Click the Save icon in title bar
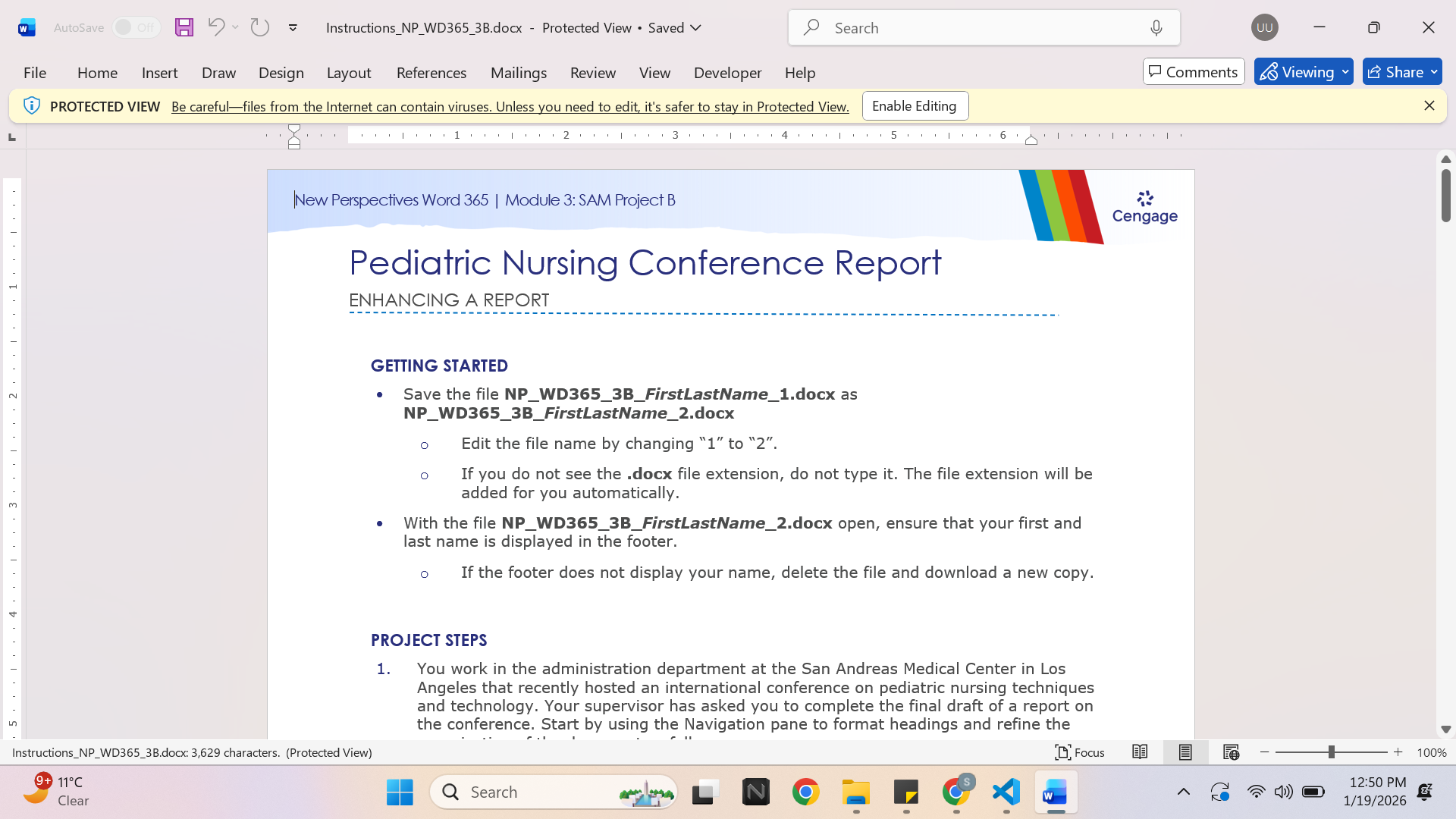Viewport: 1456px width, 819px height. point(184,27)
